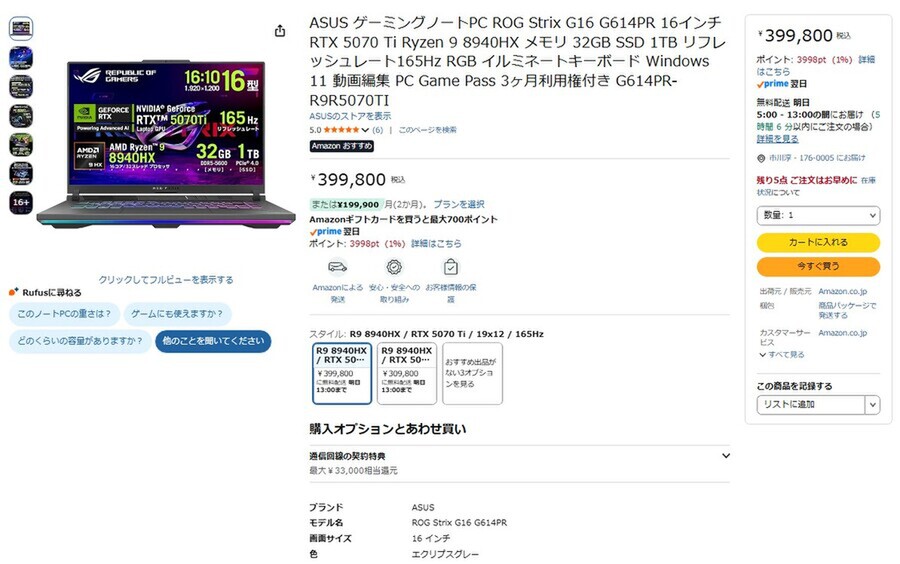Click the security and safety badge icon

[x=394, y=267]
